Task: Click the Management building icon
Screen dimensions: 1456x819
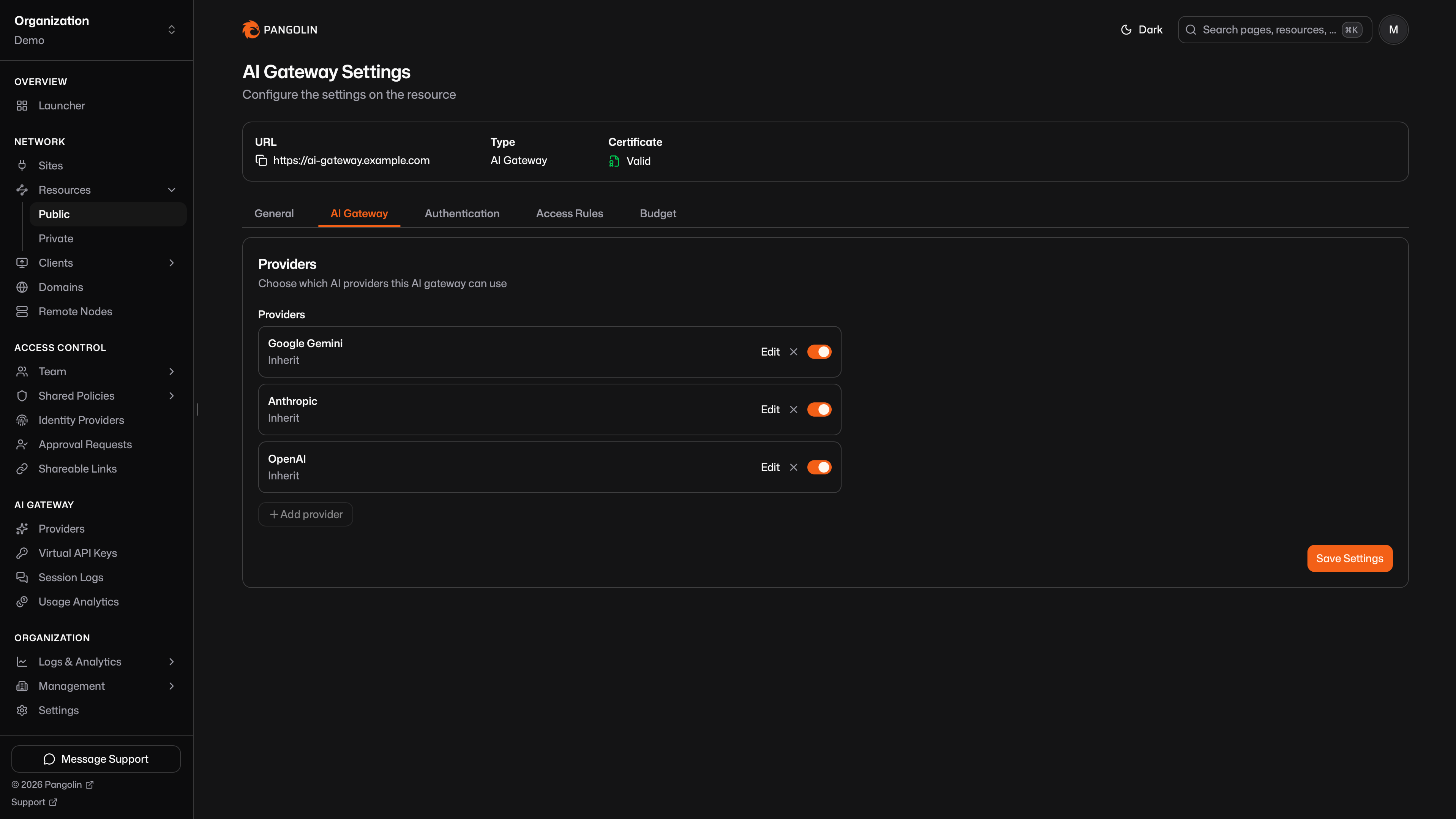Action: click(x=22, y=686)
